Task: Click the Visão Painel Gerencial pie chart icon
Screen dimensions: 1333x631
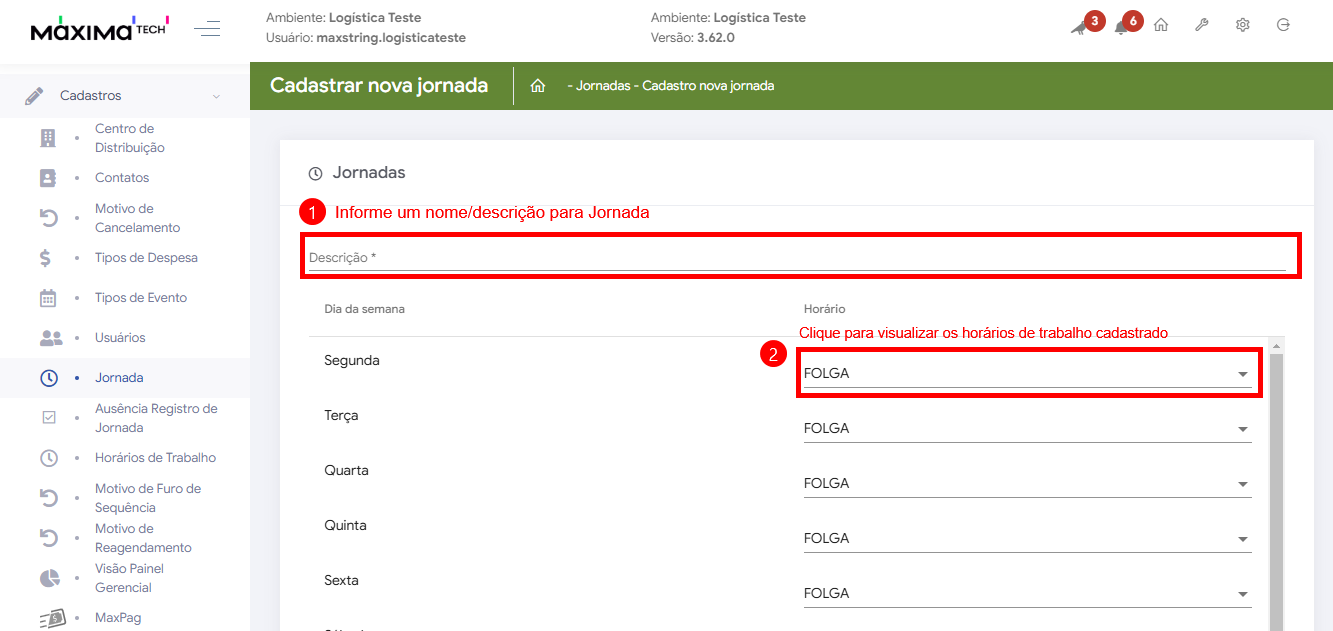Action: 48,578
